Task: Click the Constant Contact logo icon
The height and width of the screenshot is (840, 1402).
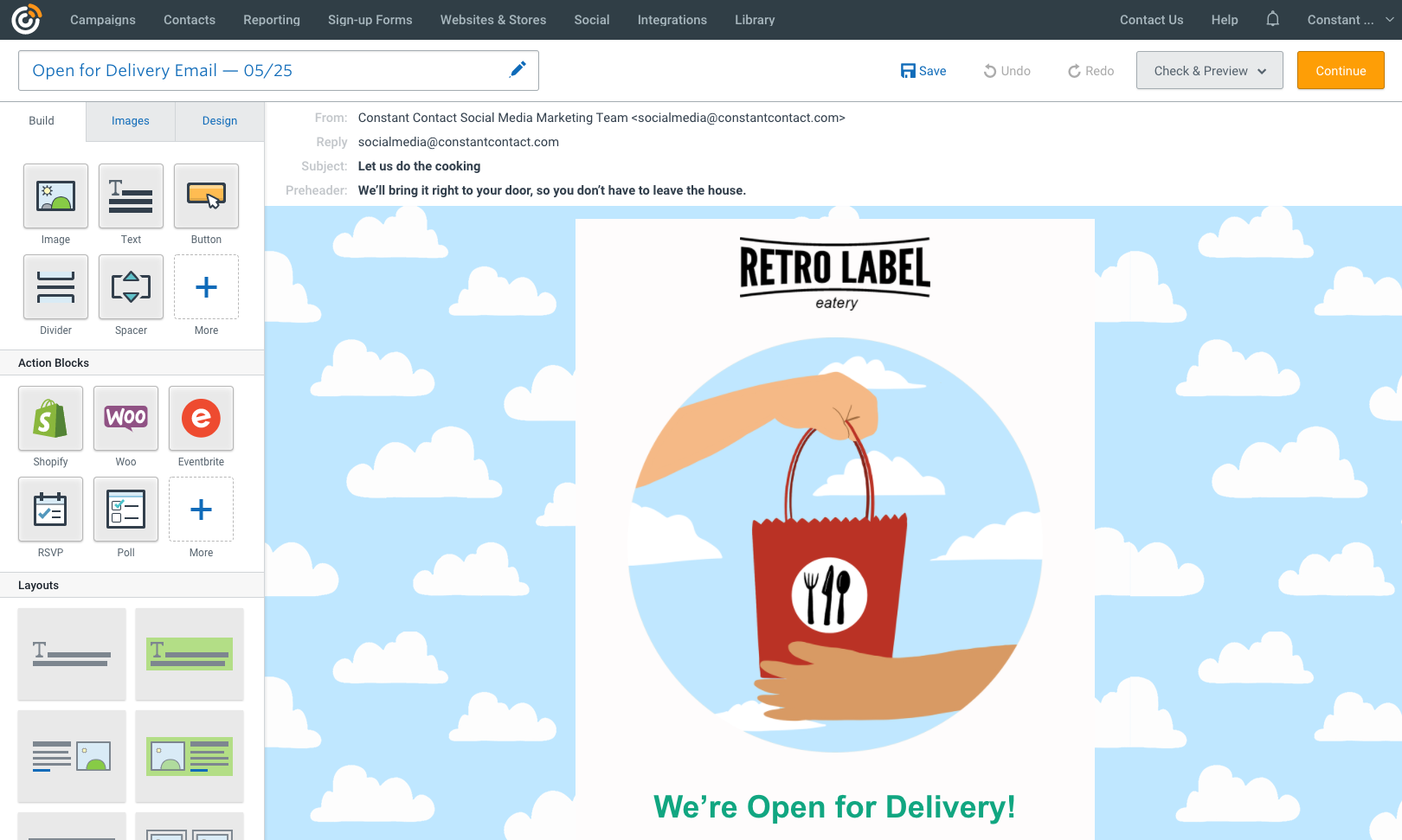Action: pos(26,19)
